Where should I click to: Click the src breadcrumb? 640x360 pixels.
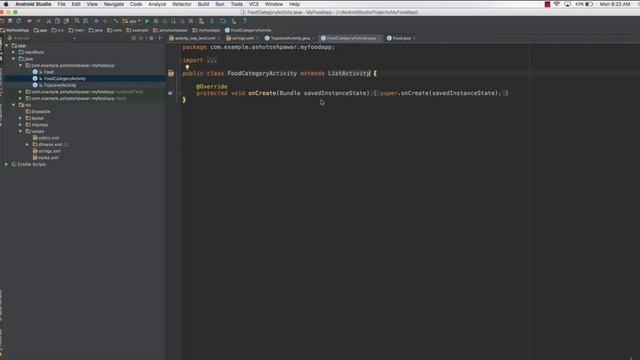(x=58, y=30)
